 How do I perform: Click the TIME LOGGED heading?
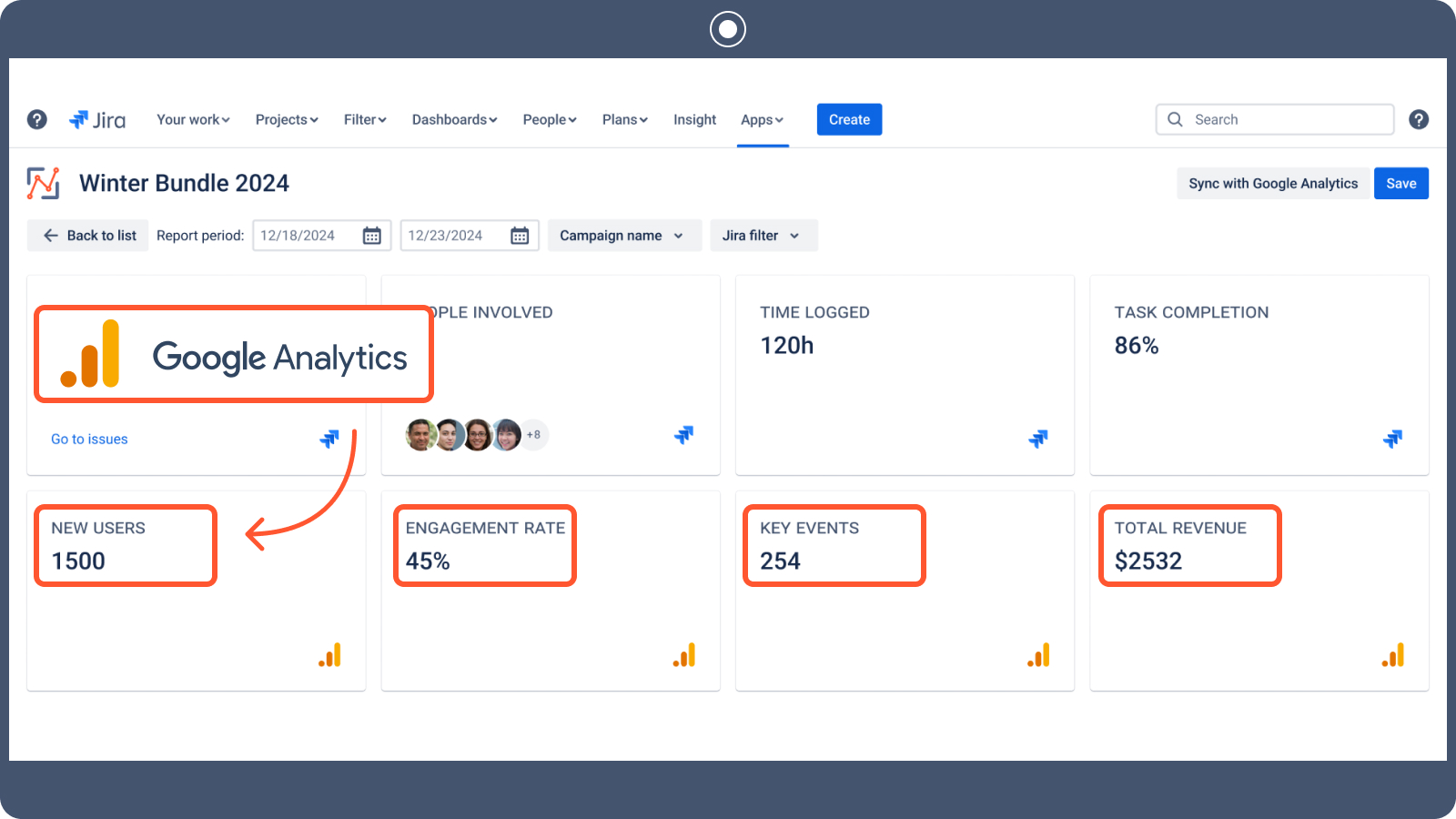(814, 312)
